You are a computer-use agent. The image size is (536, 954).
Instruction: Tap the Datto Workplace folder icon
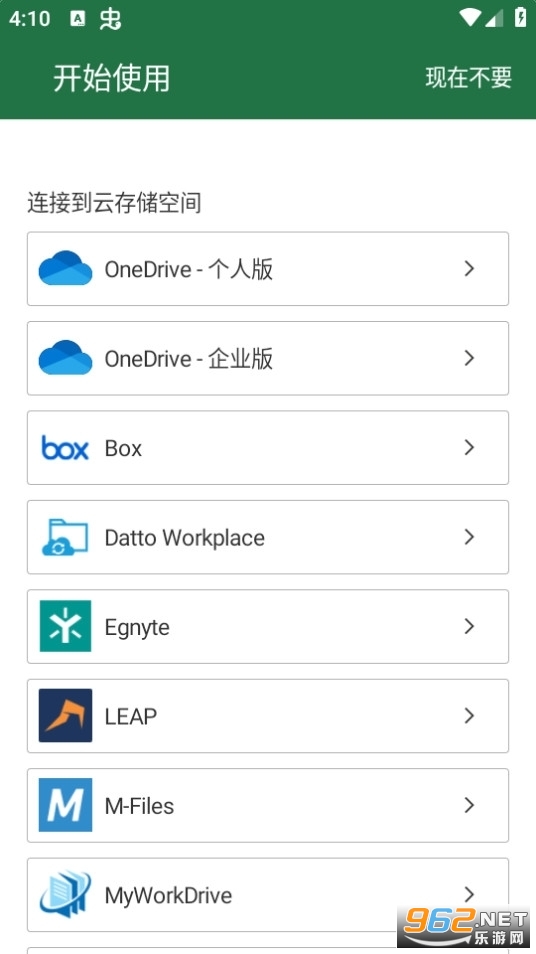[65, 537]
